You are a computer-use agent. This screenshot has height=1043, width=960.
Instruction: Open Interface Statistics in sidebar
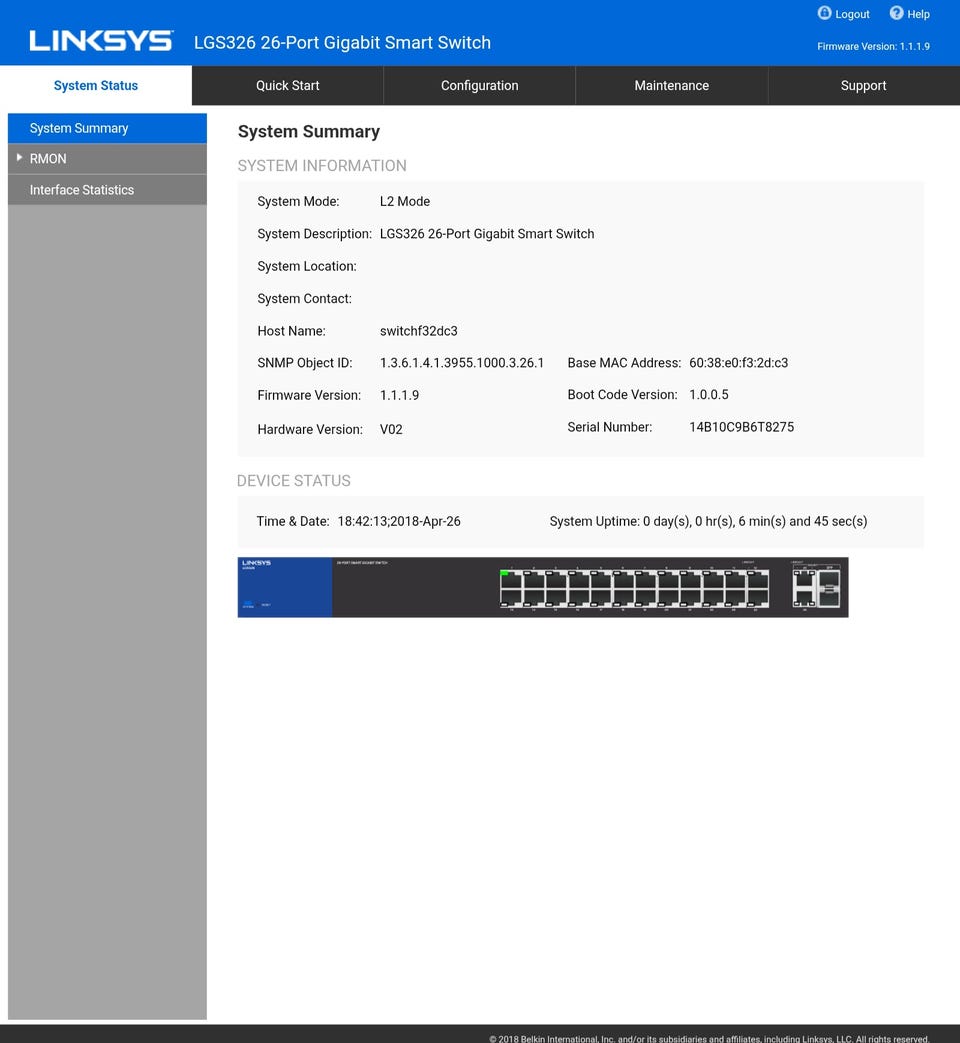tap(107, 190)
